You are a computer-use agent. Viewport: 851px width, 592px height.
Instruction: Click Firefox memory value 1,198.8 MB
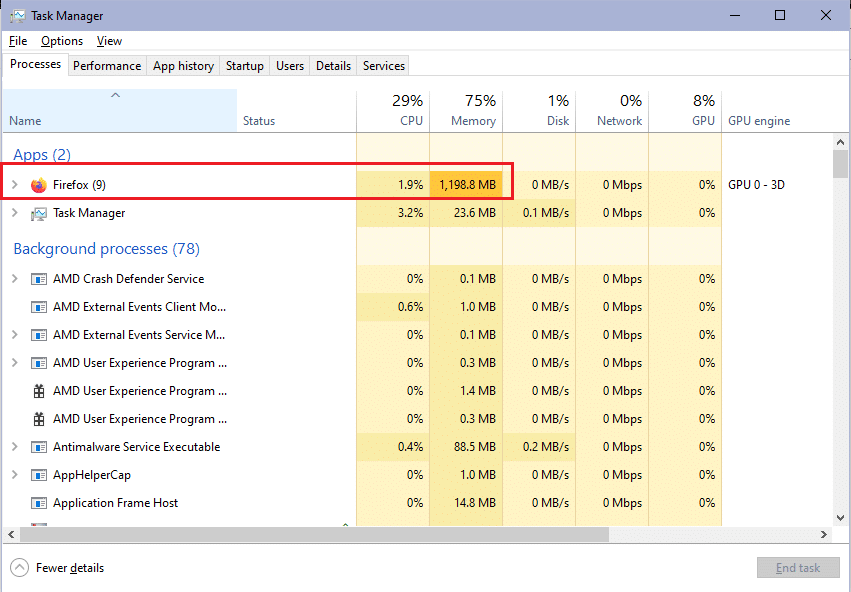[466, 185]
